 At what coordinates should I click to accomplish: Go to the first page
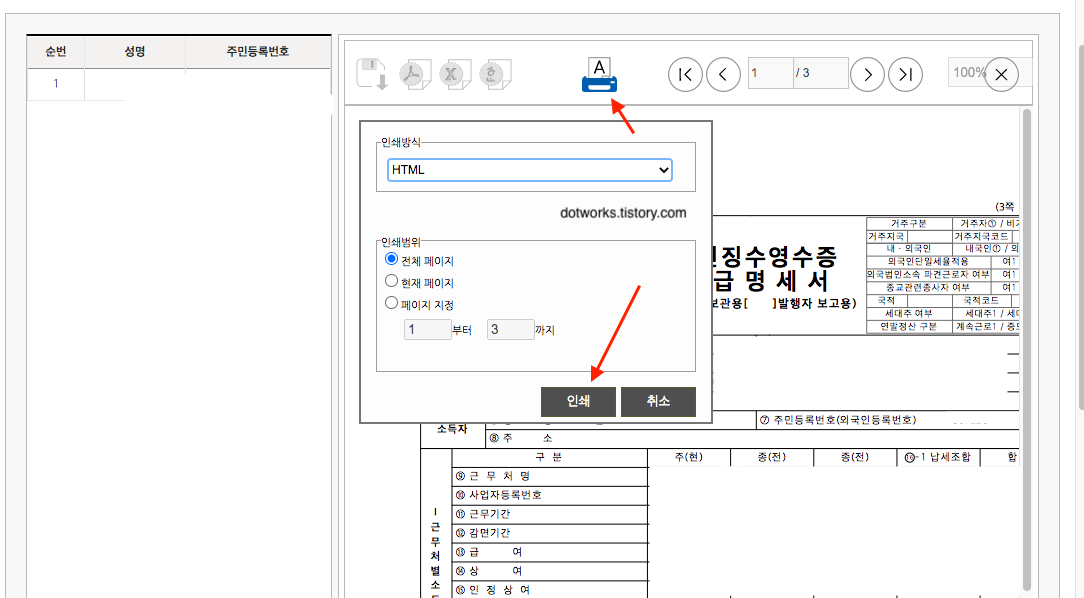tap(685, 74)
